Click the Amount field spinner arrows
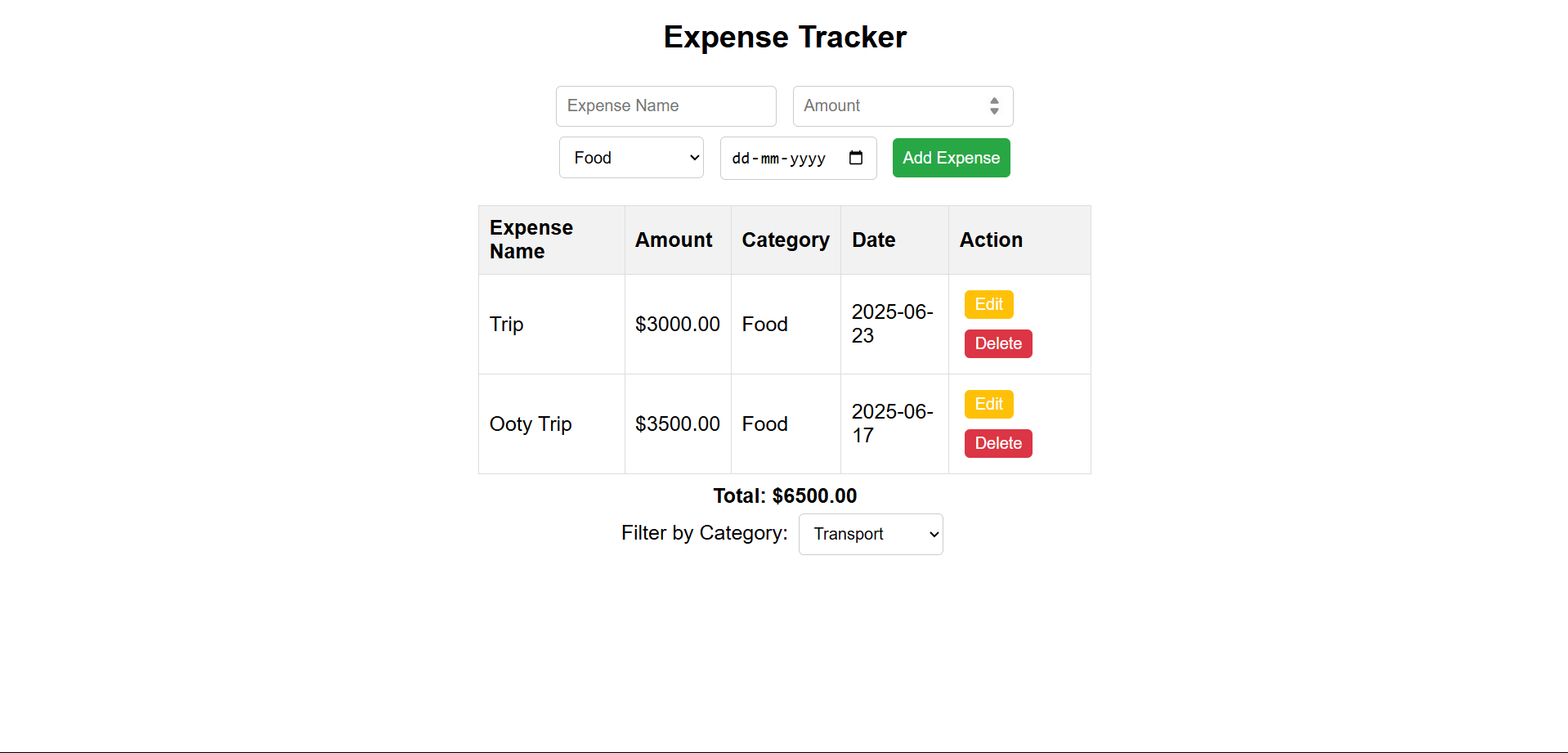Image resolution: width=1568 pixels, height=753 pixels. pos(994,106)
